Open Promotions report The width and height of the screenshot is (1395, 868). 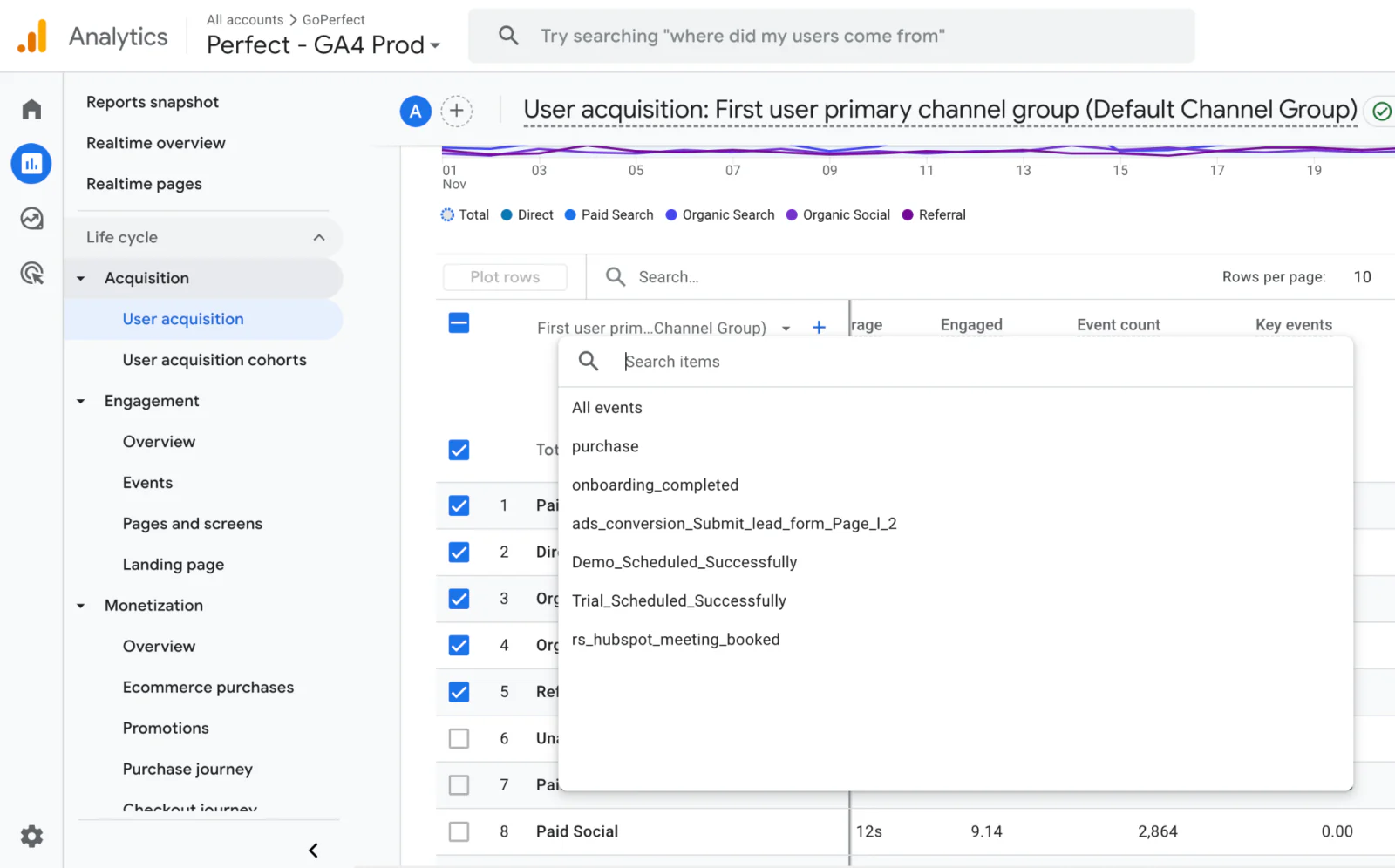(x=166, y=729)
